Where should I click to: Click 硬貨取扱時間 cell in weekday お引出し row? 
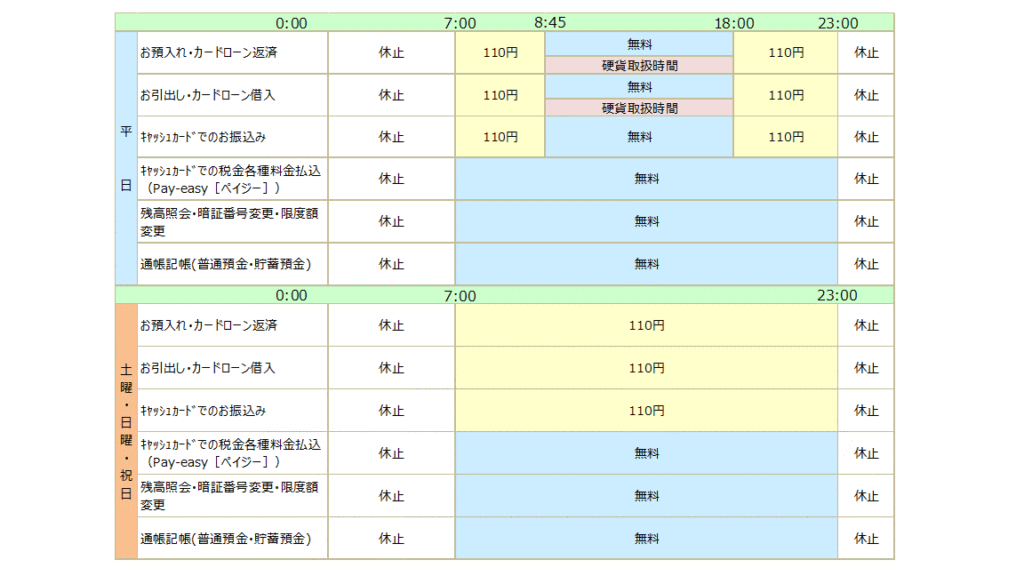point(639,108)
